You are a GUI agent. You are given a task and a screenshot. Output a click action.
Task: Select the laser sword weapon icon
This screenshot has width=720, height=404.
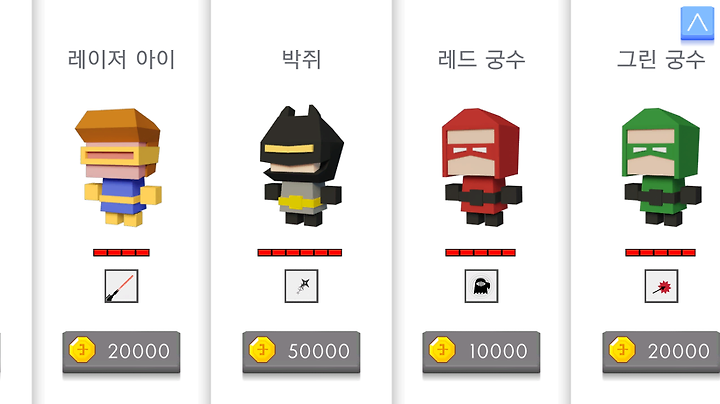coord(121,286)
